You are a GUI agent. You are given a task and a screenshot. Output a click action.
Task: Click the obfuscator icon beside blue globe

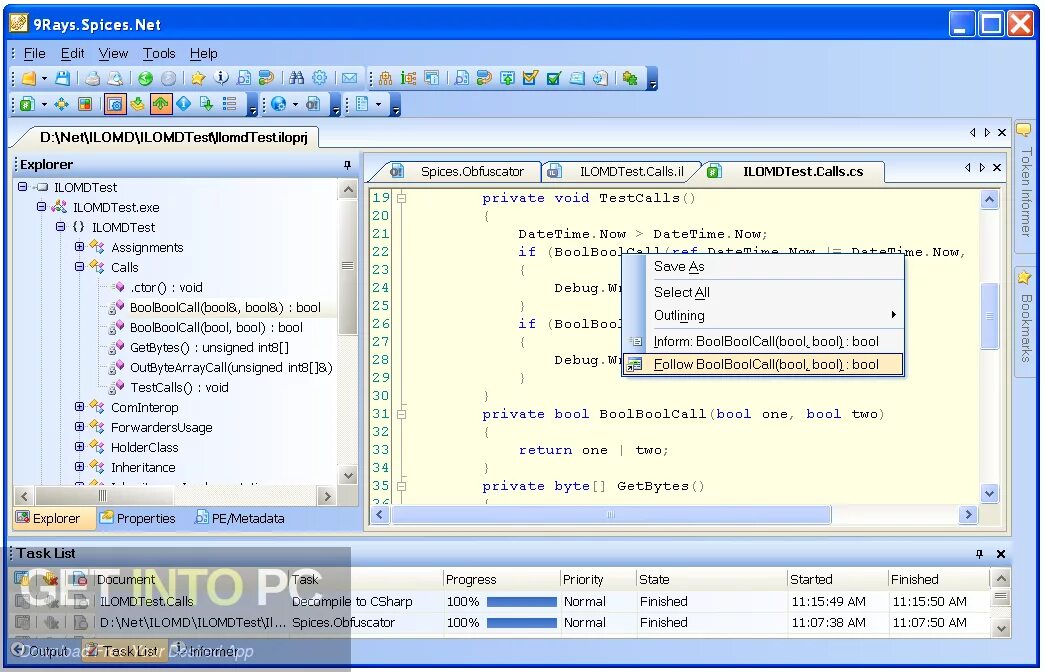click(x=313, y=104)
